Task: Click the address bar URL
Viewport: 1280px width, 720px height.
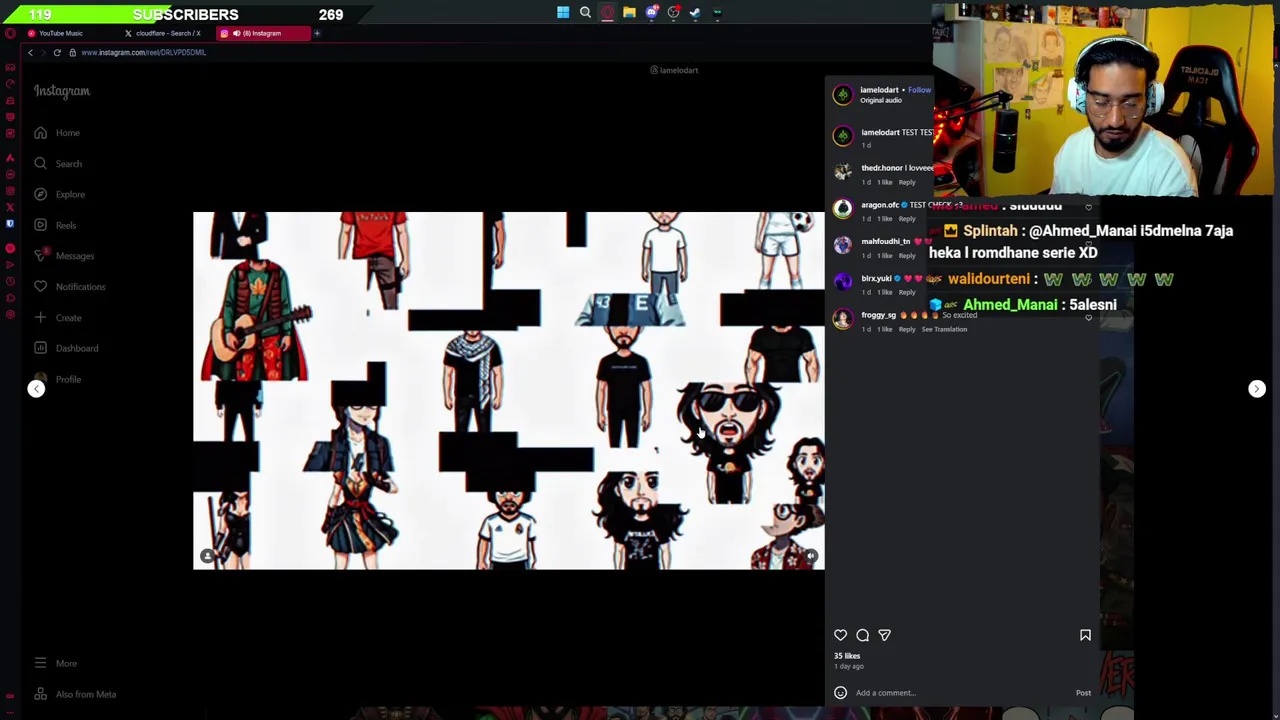Action: (143, 52)
